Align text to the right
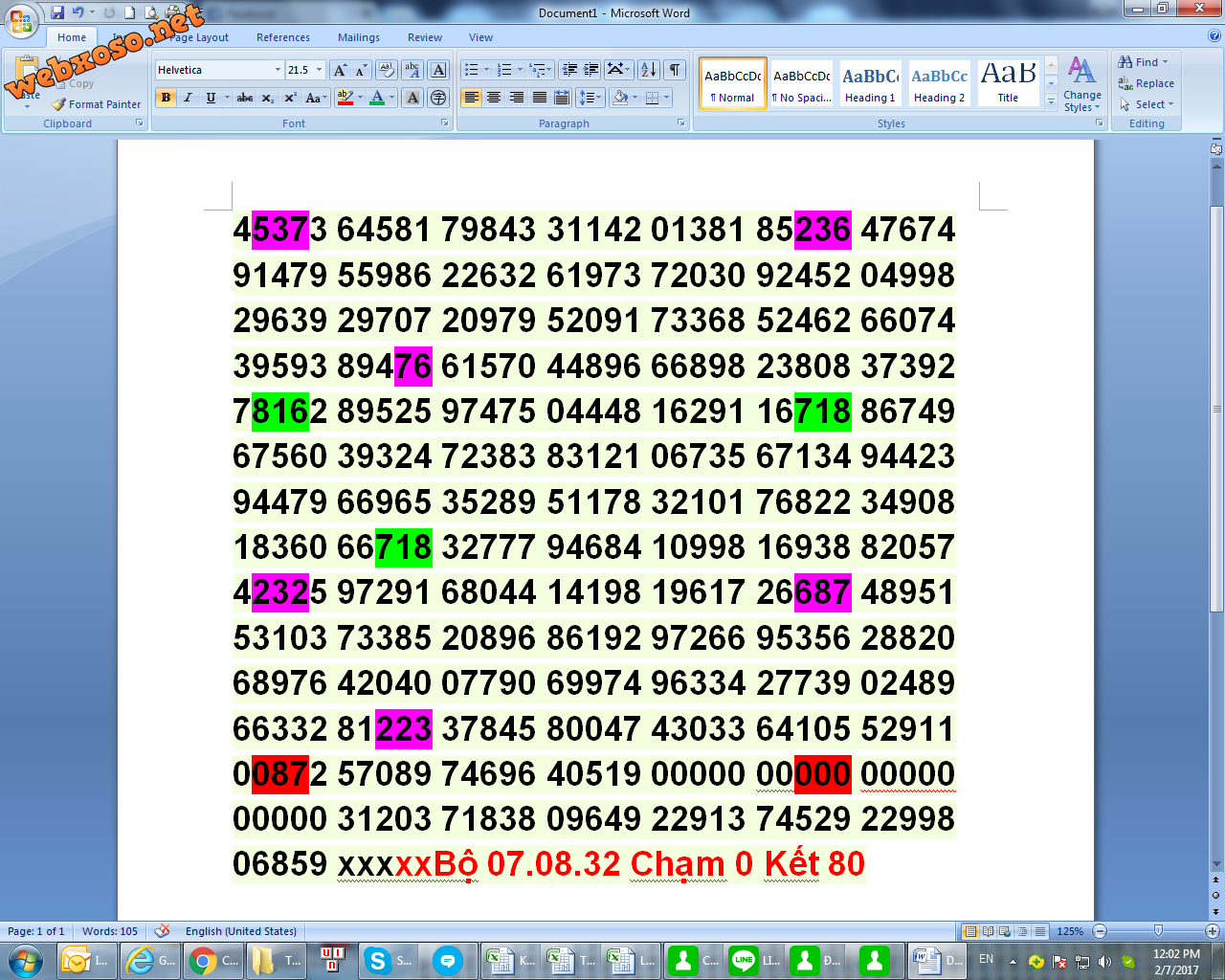The image size is (1225, 980). 517,98
